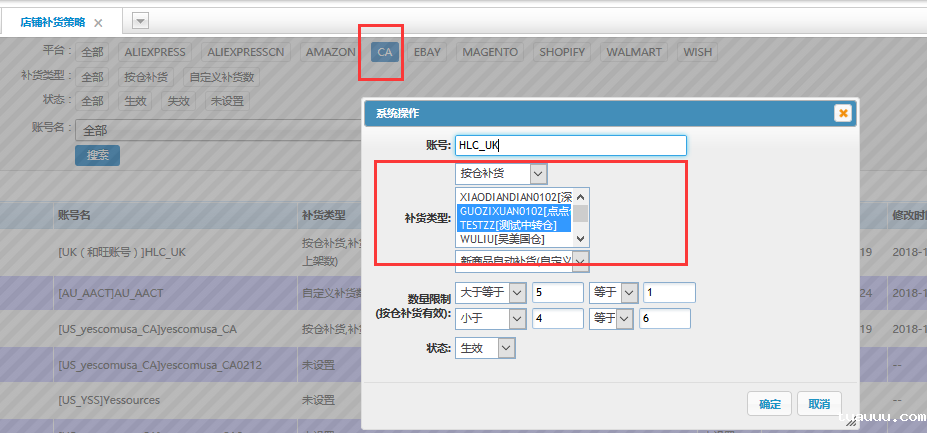Filter platform by AMAZON
This screenshot has height=433, width=927.
(330, 51)
